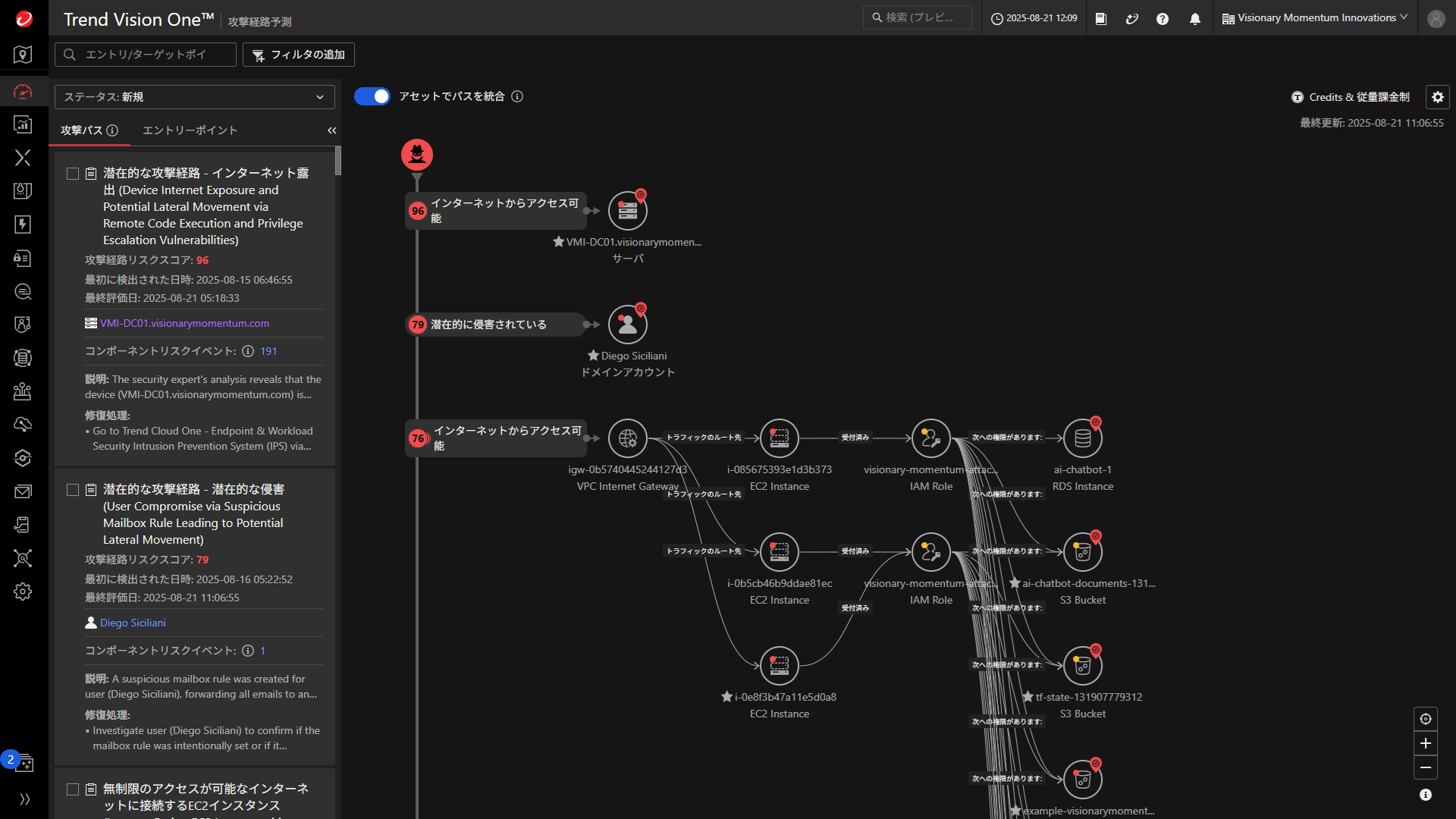Open the notifications bell icon

(1195, 19)
